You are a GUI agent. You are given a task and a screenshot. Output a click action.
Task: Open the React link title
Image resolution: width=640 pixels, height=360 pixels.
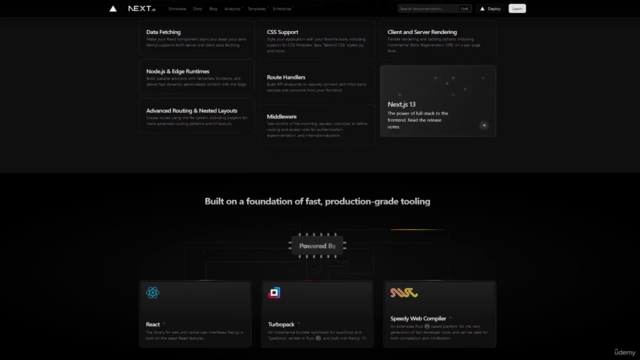point(153,324)
